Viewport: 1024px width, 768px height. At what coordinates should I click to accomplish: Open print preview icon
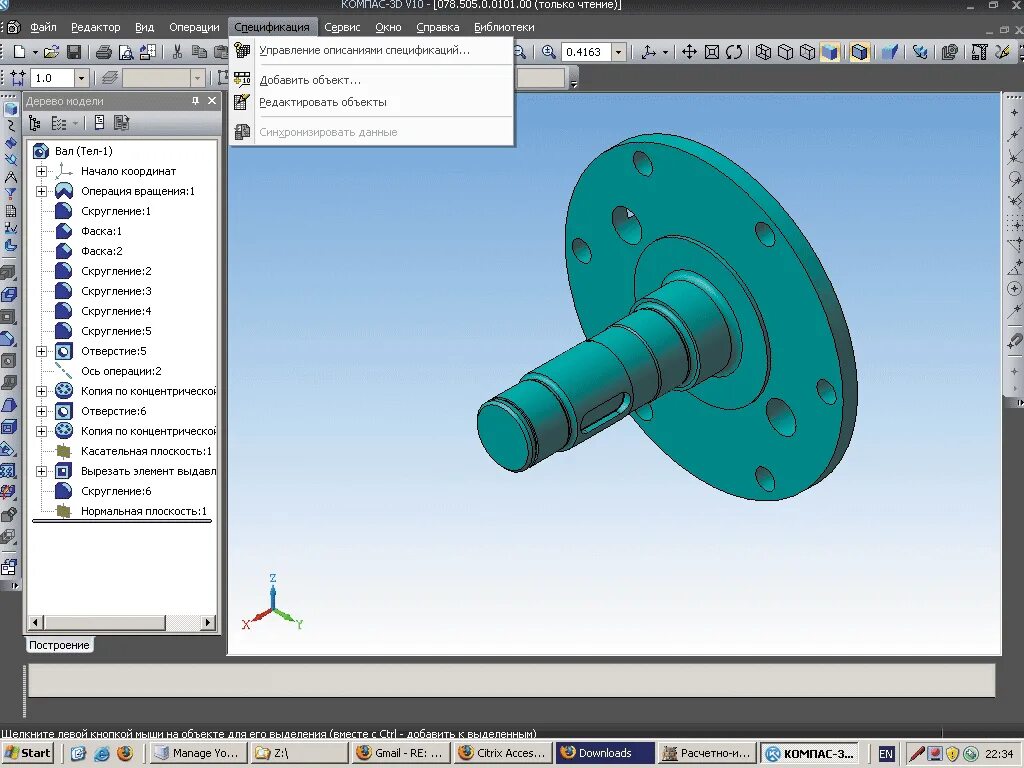click(125, 52)
